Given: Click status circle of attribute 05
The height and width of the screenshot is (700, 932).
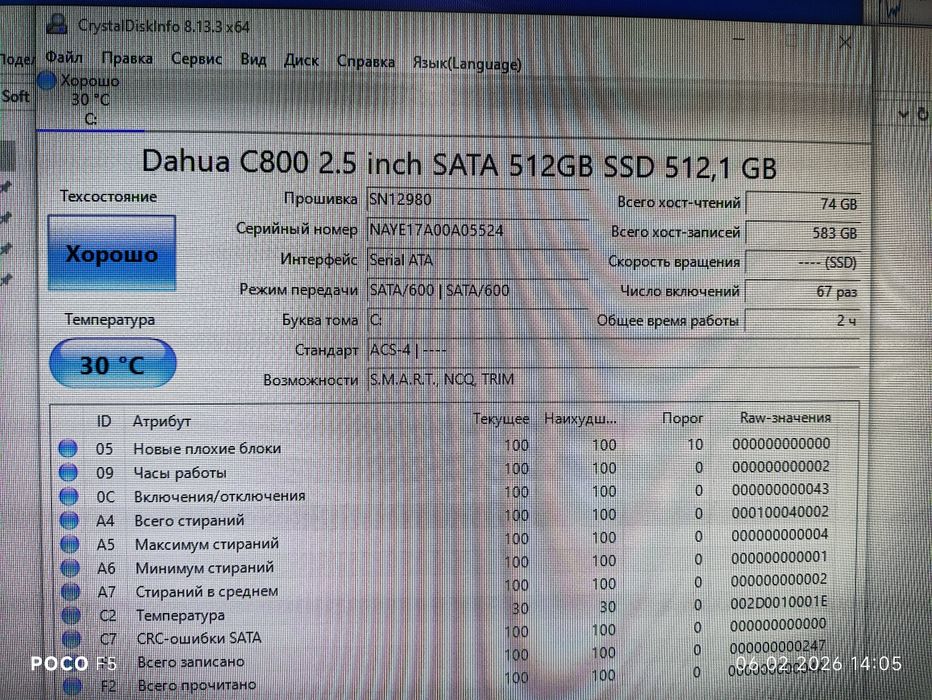Looking at the screenshot, I should coord(68,448).
